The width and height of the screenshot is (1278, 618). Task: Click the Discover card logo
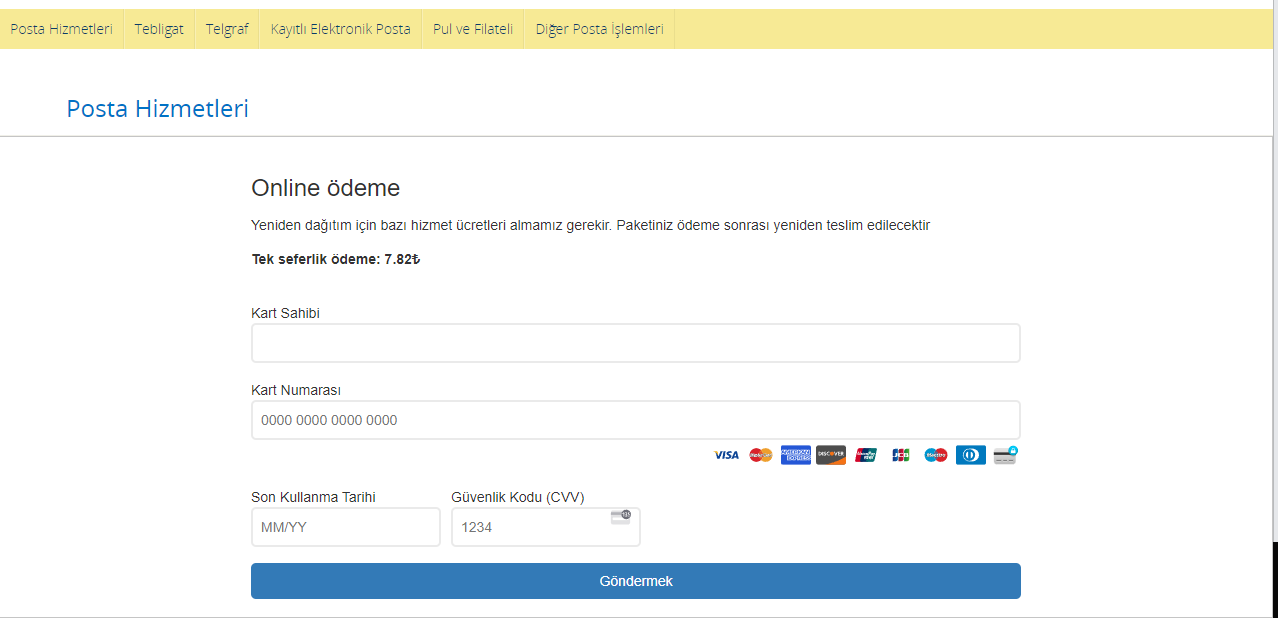coord(831,455)
